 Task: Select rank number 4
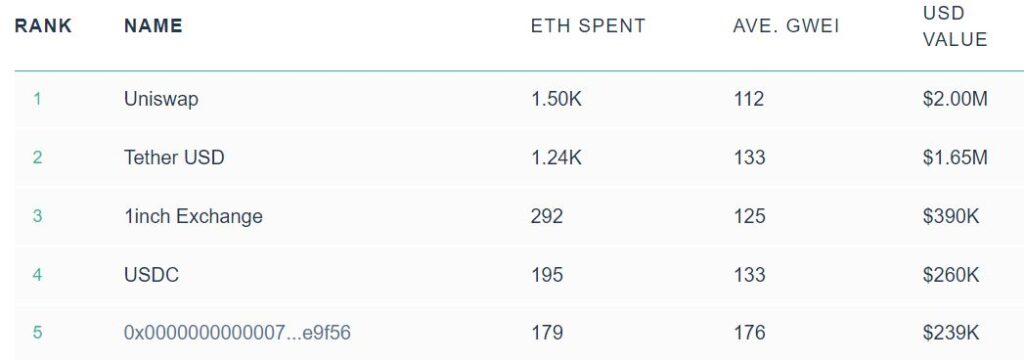click(37, 275)
